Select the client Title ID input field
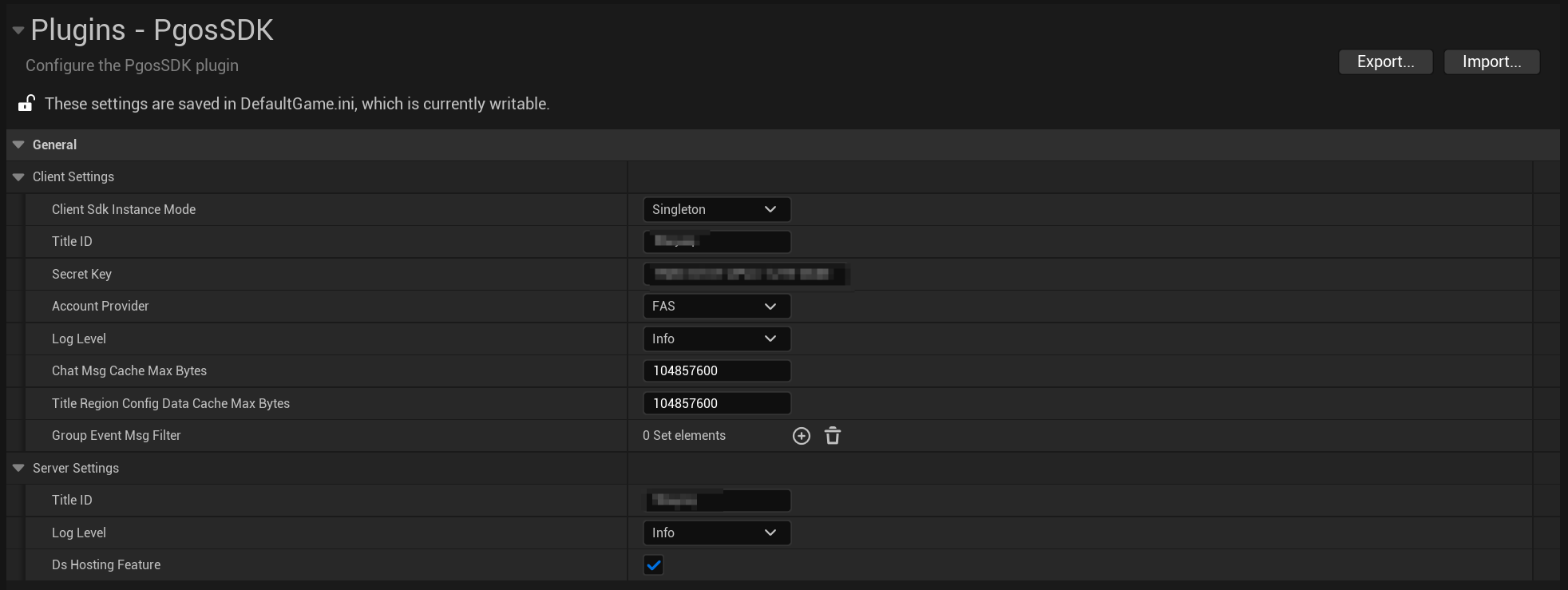1568x590 pixels. pyautogui.click(x=717, y=241)
